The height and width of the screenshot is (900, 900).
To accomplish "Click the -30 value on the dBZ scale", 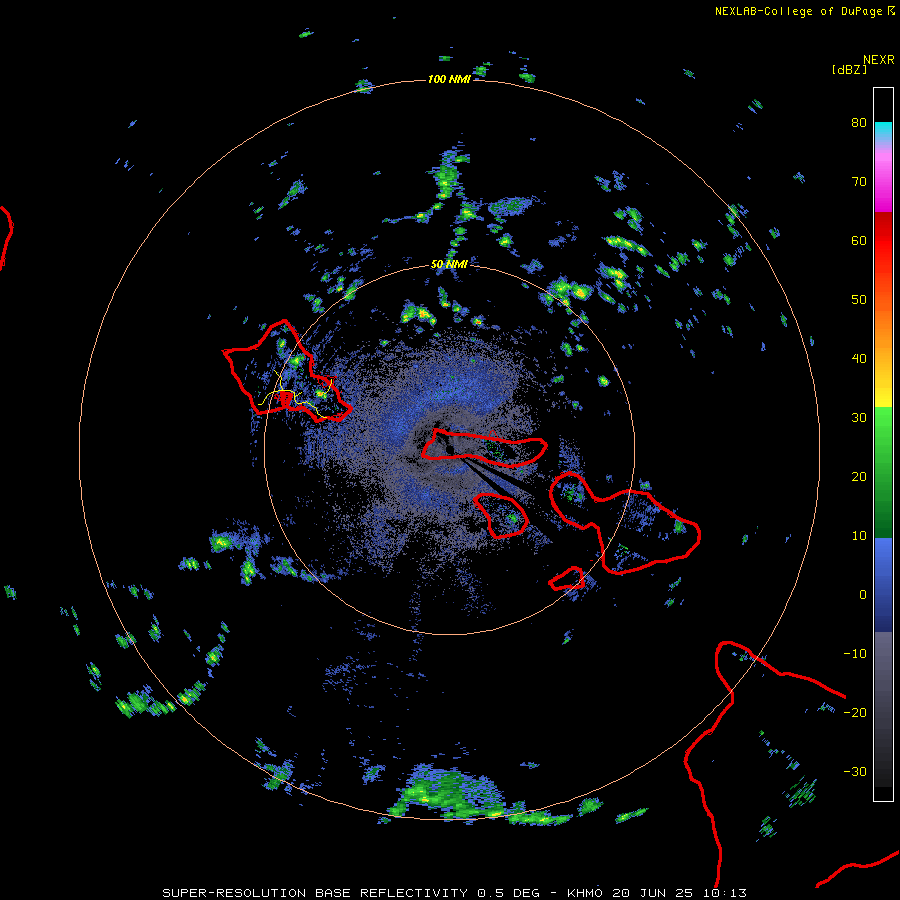I will (855, 772).
